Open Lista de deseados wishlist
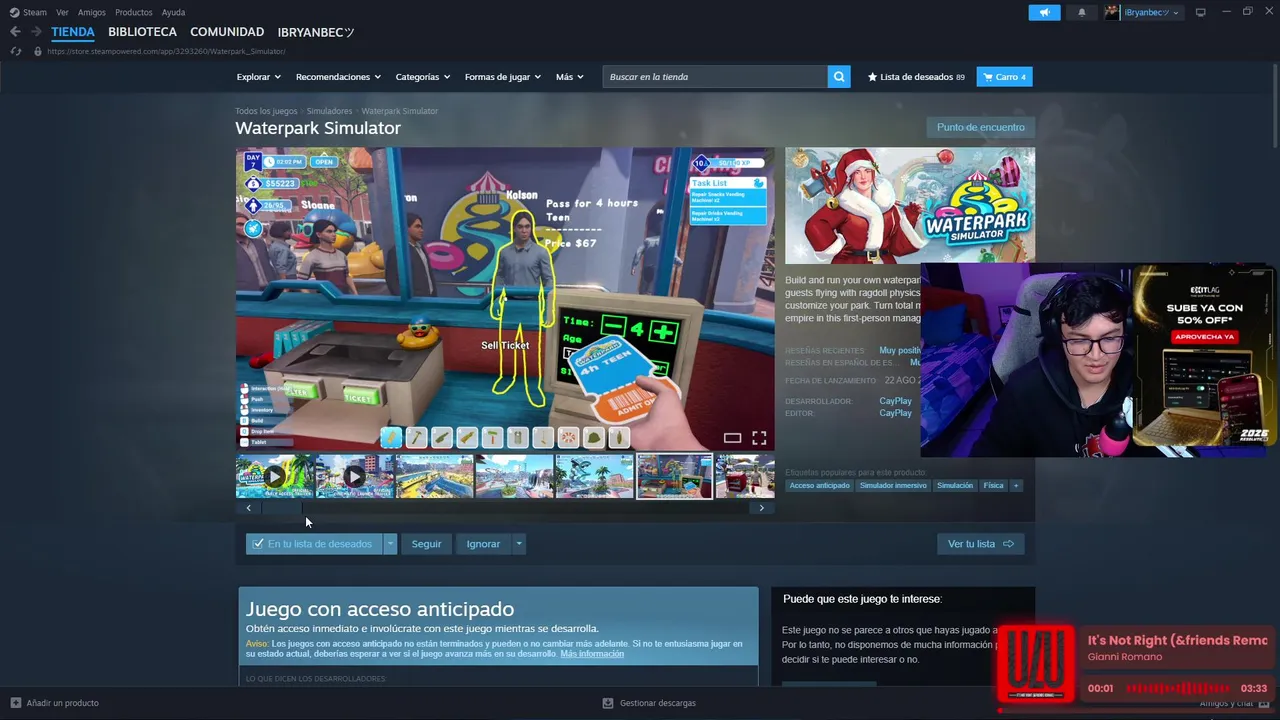Screen dimensions: 1280x720 tap(916, 77)
